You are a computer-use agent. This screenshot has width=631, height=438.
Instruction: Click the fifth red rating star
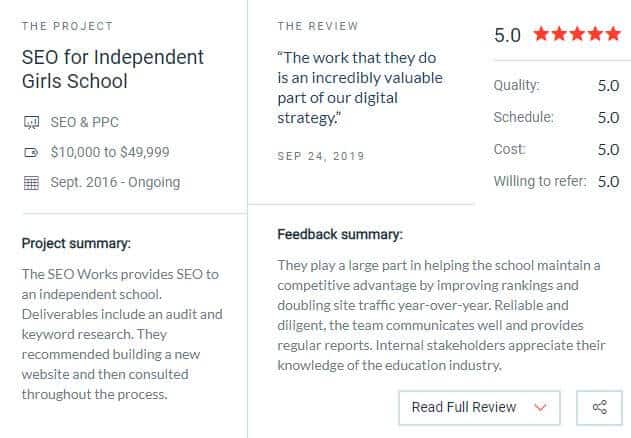point(613,33)
